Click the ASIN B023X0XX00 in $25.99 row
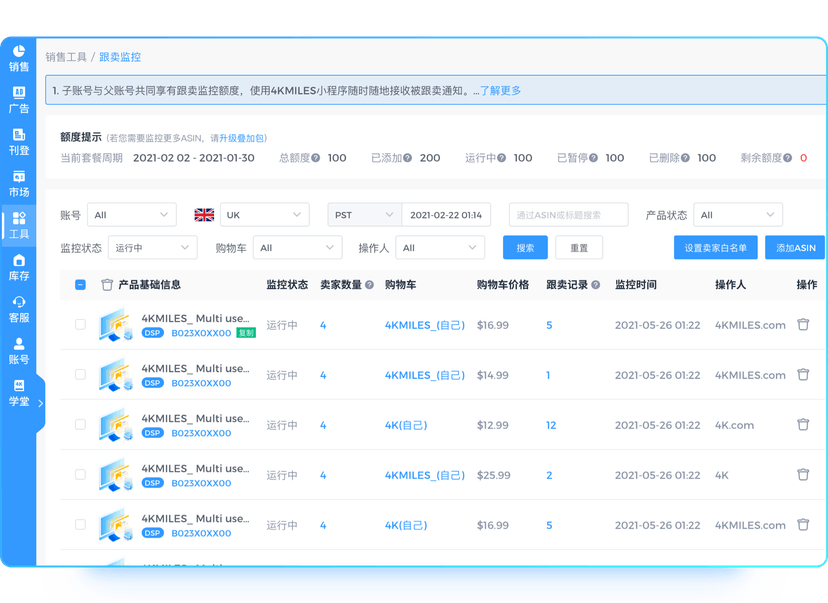The height and width of the screenshot is (603, 828). click(x=201, y=483)
